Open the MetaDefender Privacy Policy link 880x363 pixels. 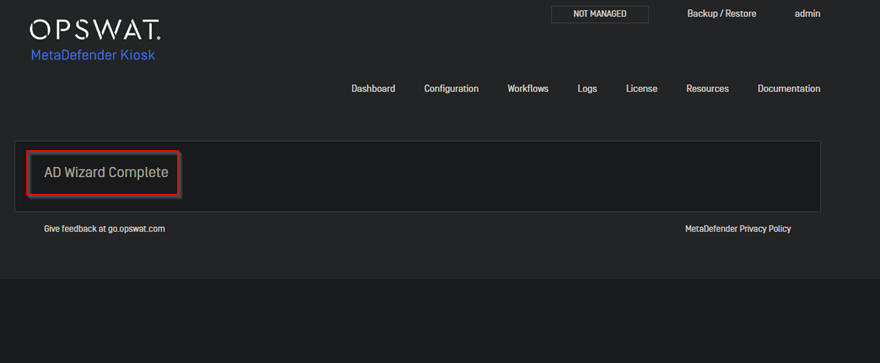(x=738, y=229)
